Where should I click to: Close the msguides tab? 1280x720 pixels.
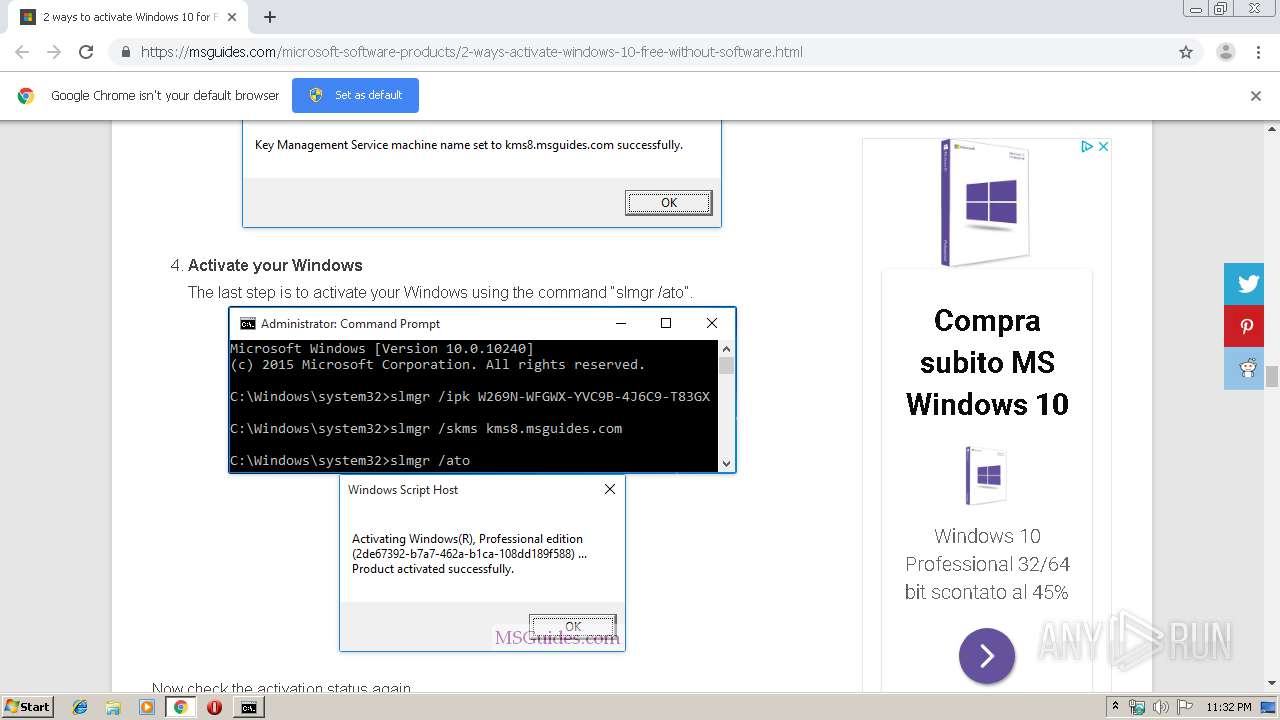(232, 17)
